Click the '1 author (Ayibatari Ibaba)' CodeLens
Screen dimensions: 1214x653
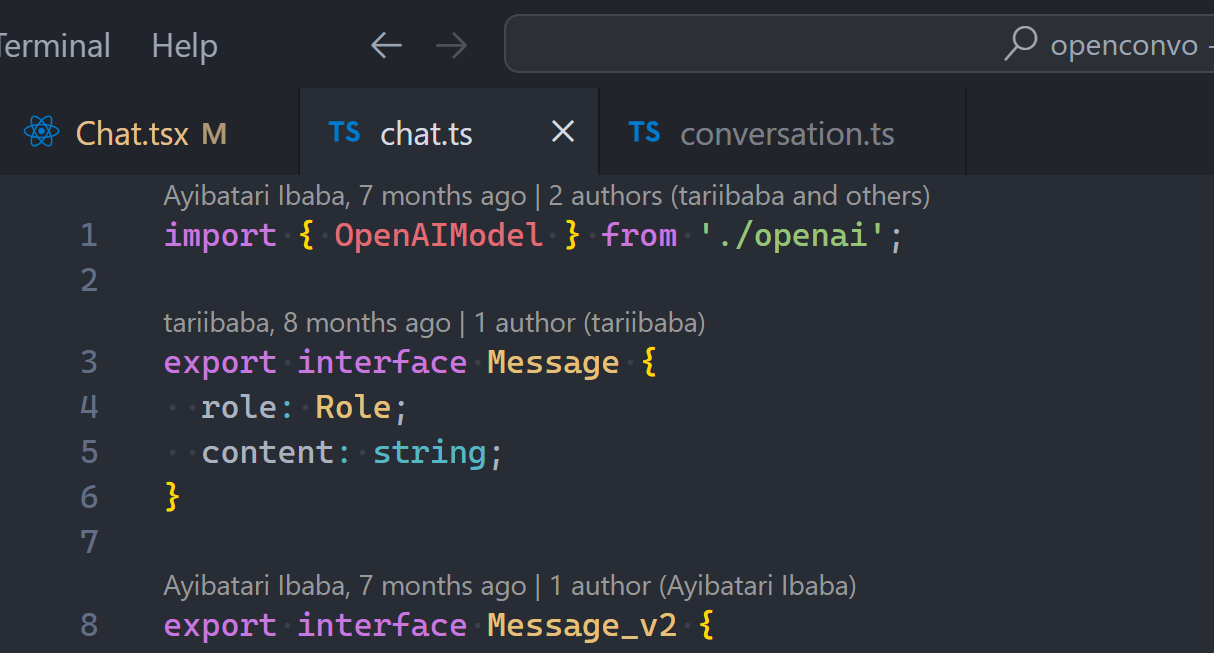[702, 585]
